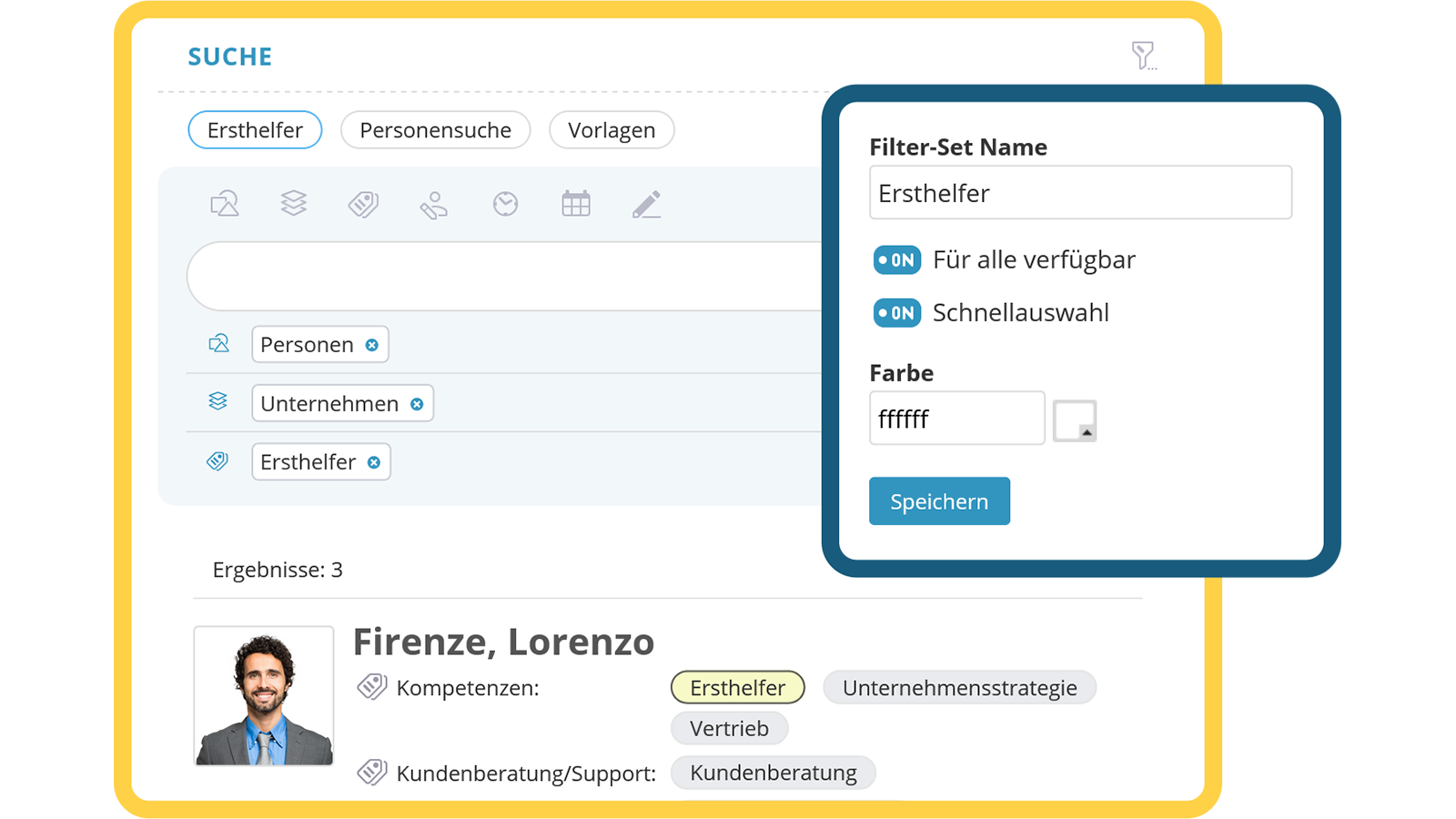Click the highlighted Ersthelfer competence tag

tap(738, 688)
